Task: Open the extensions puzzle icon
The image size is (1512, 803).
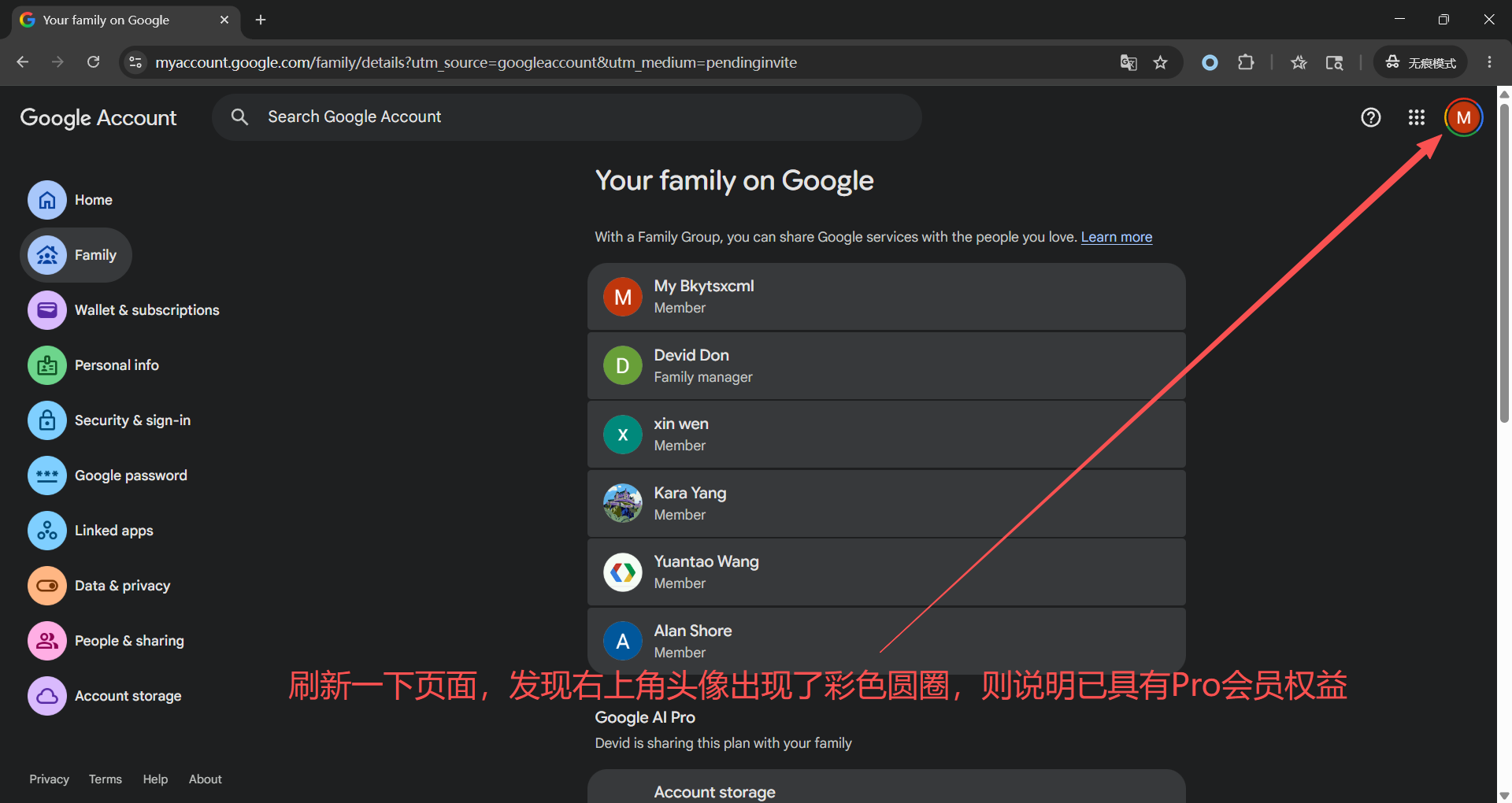Action: coord(1246,62)
